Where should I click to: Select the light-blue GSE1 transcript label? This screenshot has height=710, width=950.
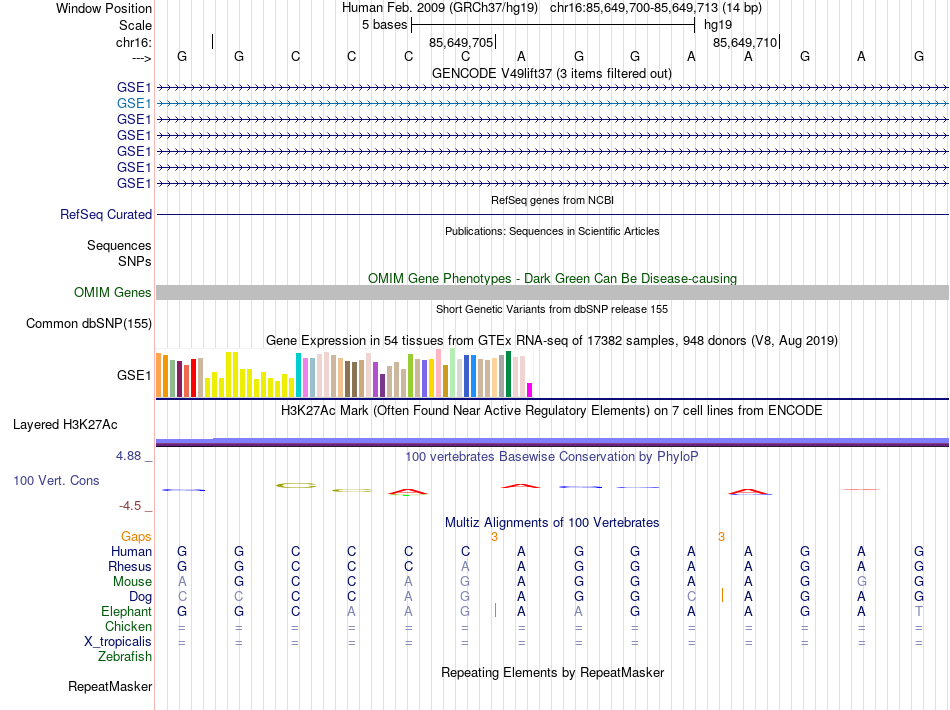point(134,102)
